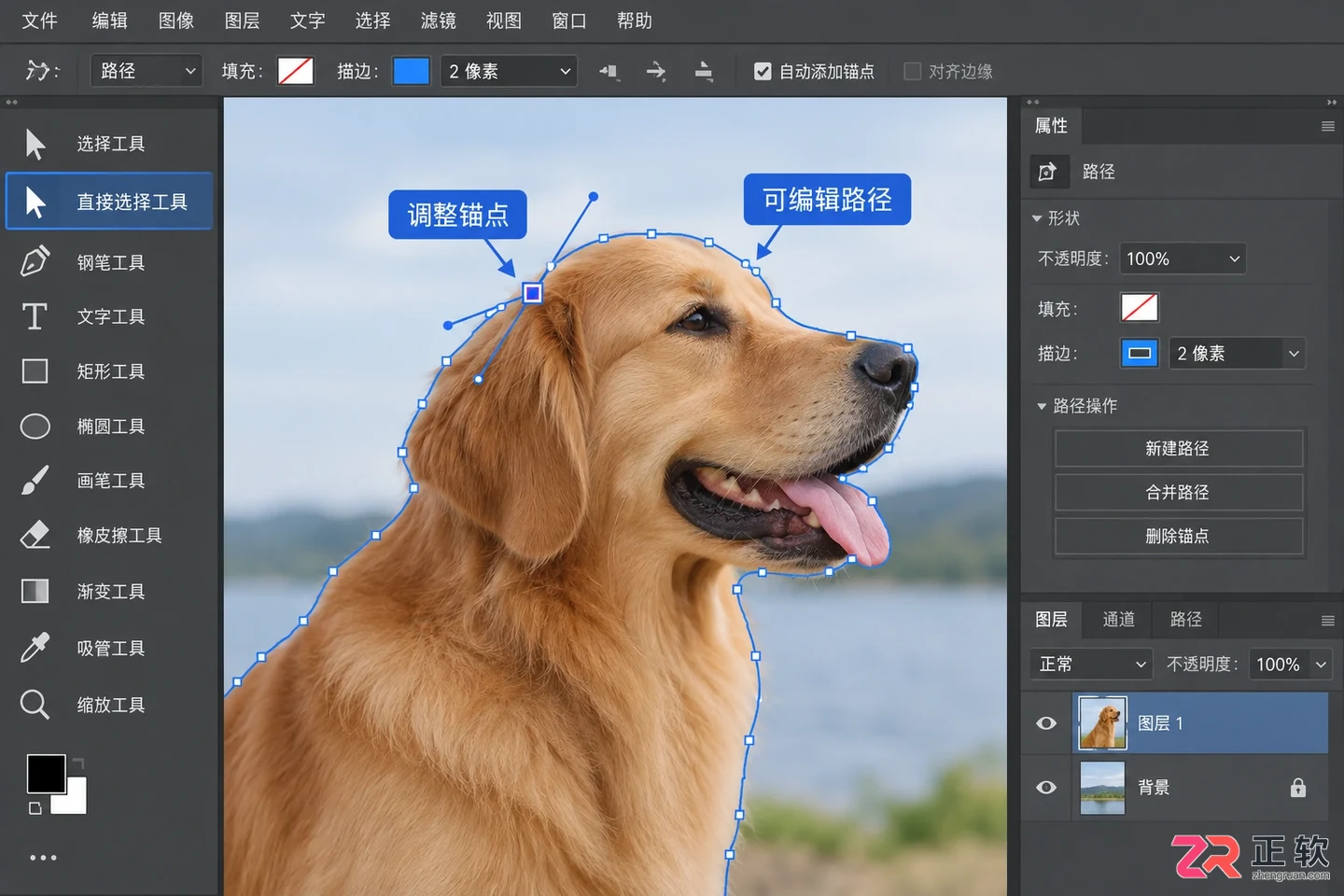Enable the 对齐边缘 checkbox
1344x896 pixels.
coord(913,71)
